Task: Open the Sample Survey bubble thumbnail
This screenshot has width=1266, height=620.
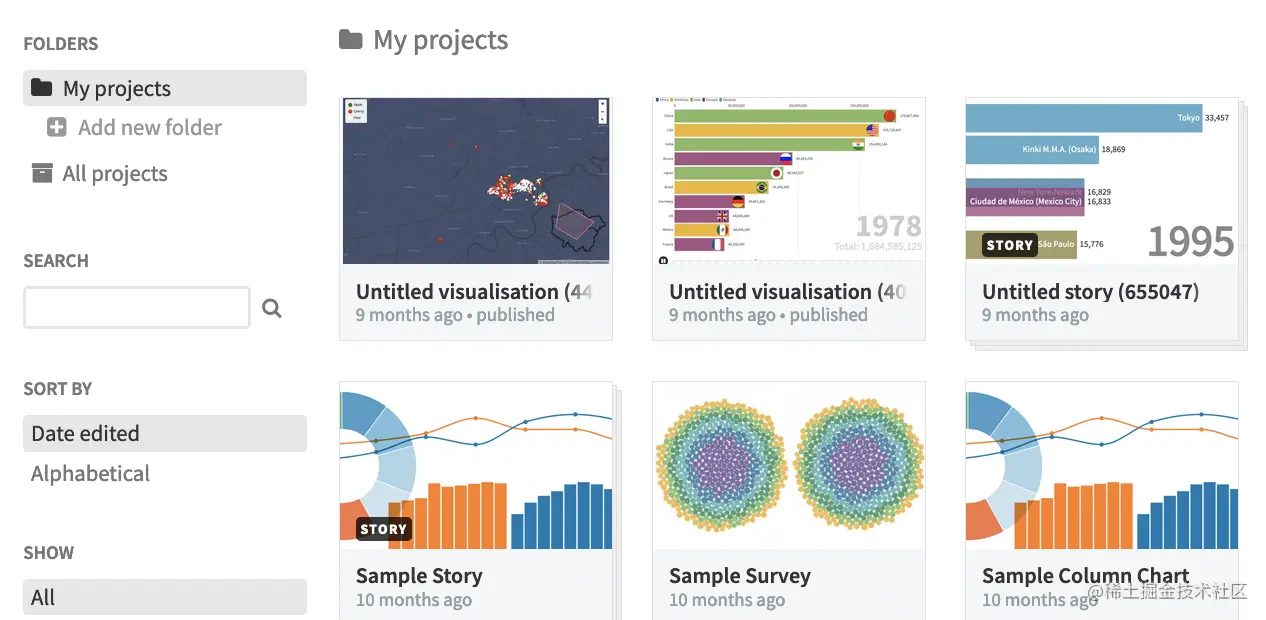Action: pos(788,466)
